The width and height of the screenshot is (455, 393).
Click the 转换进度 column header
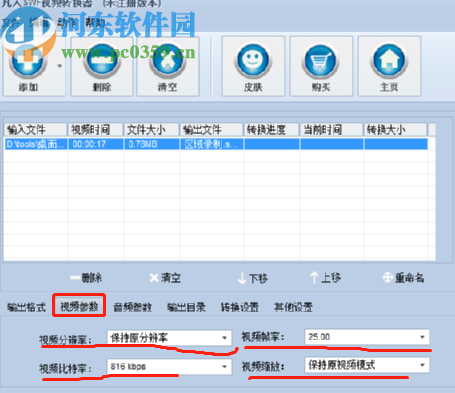tap(272, 130)
